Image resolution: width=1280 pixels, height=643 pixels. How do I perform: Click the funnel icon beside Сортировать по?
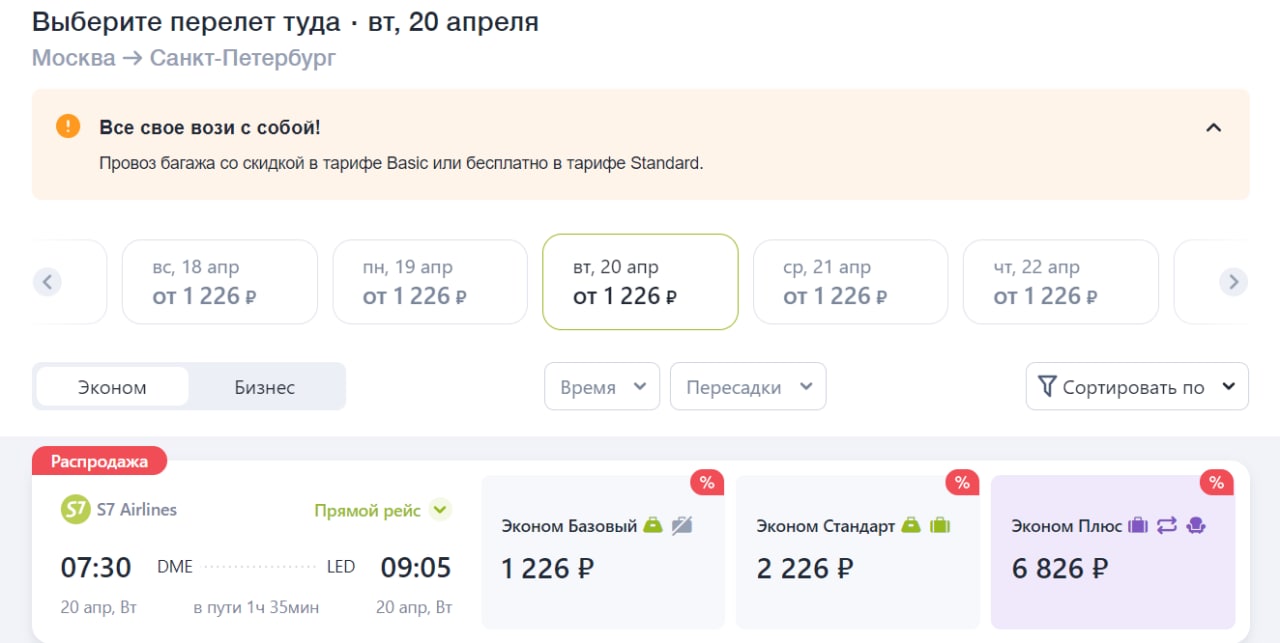point(1047,386)
